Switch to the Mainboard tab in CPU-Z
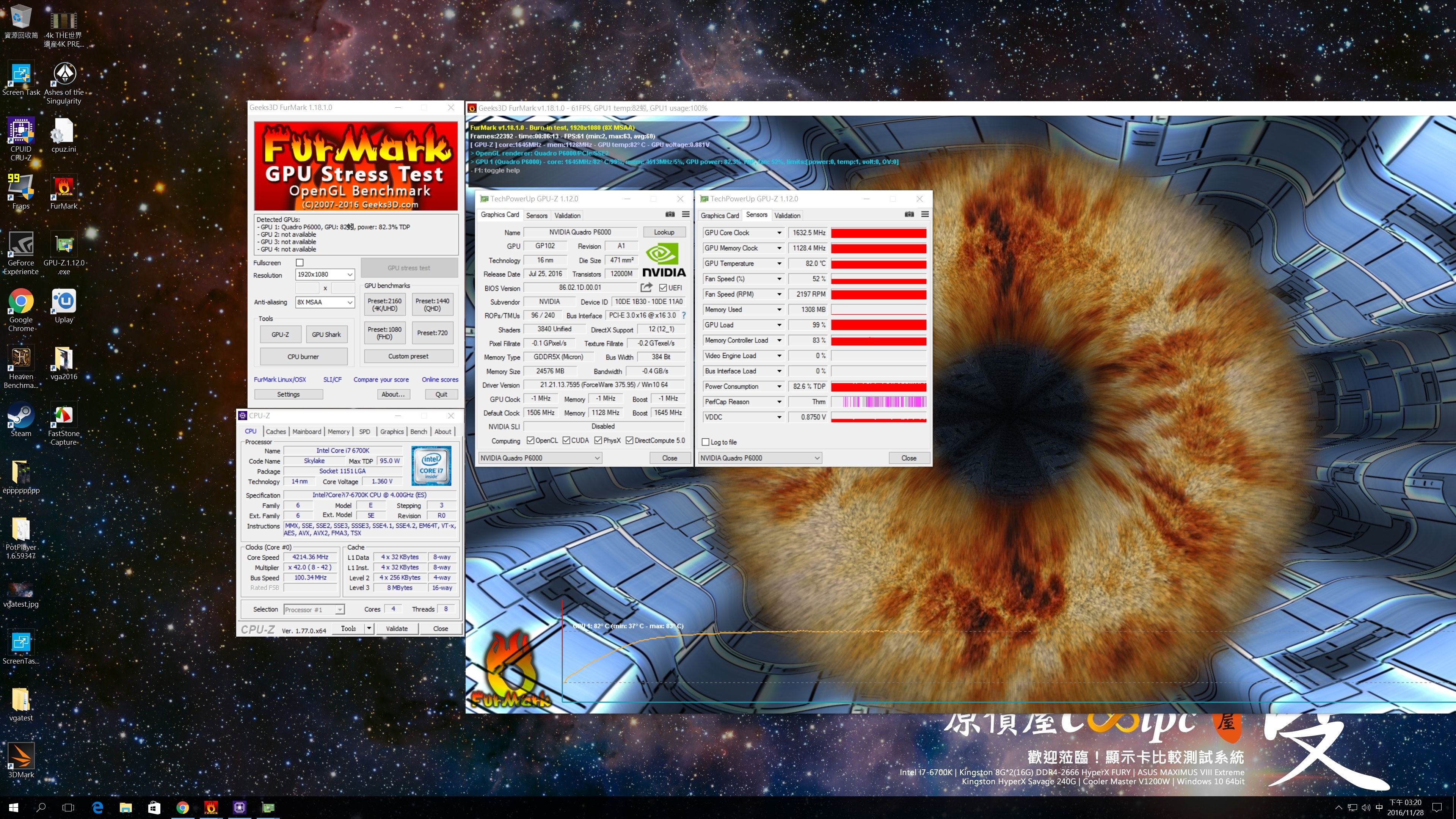This screenshot has width=1456, height=819. pos(307,431)
